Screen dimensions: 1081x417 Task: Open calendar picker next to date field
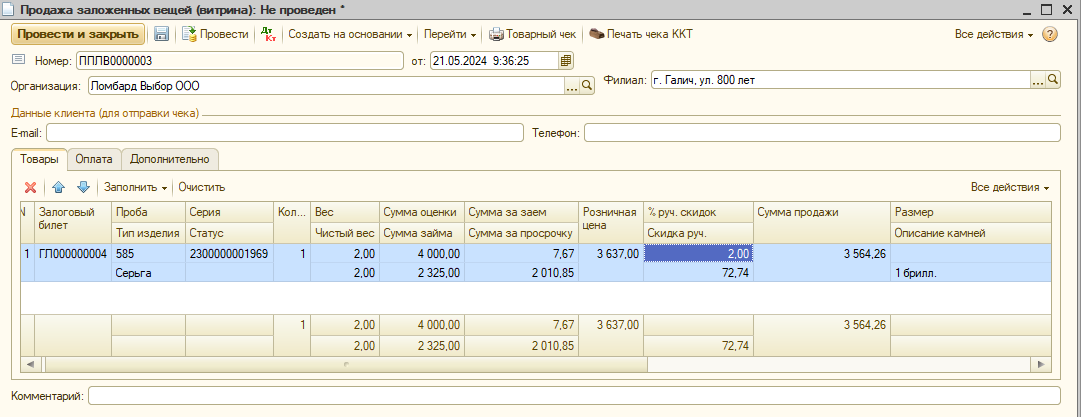pyautogui.click(x=566, y=61)
